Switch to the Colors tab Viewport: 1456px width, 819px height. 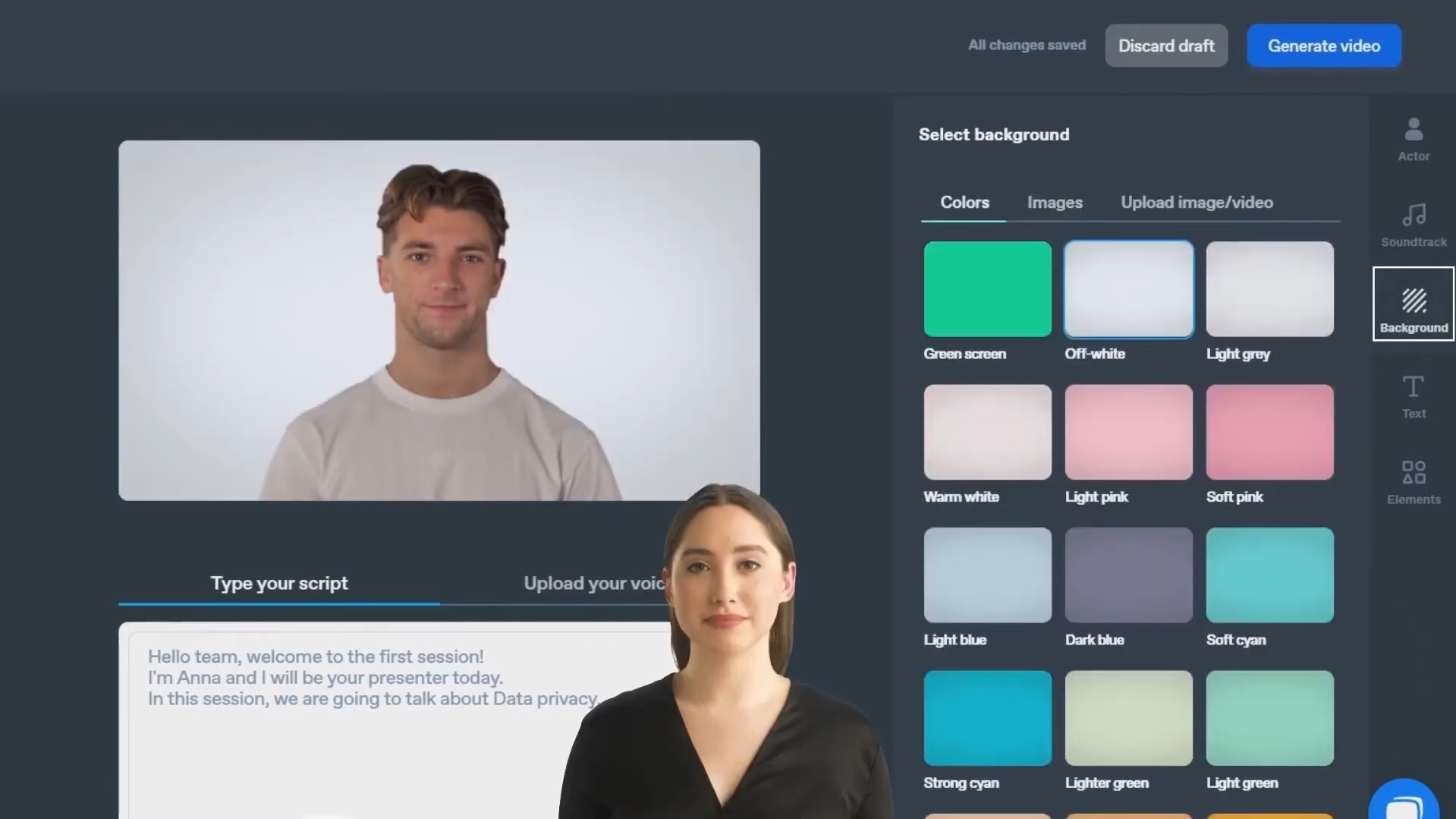964,202
